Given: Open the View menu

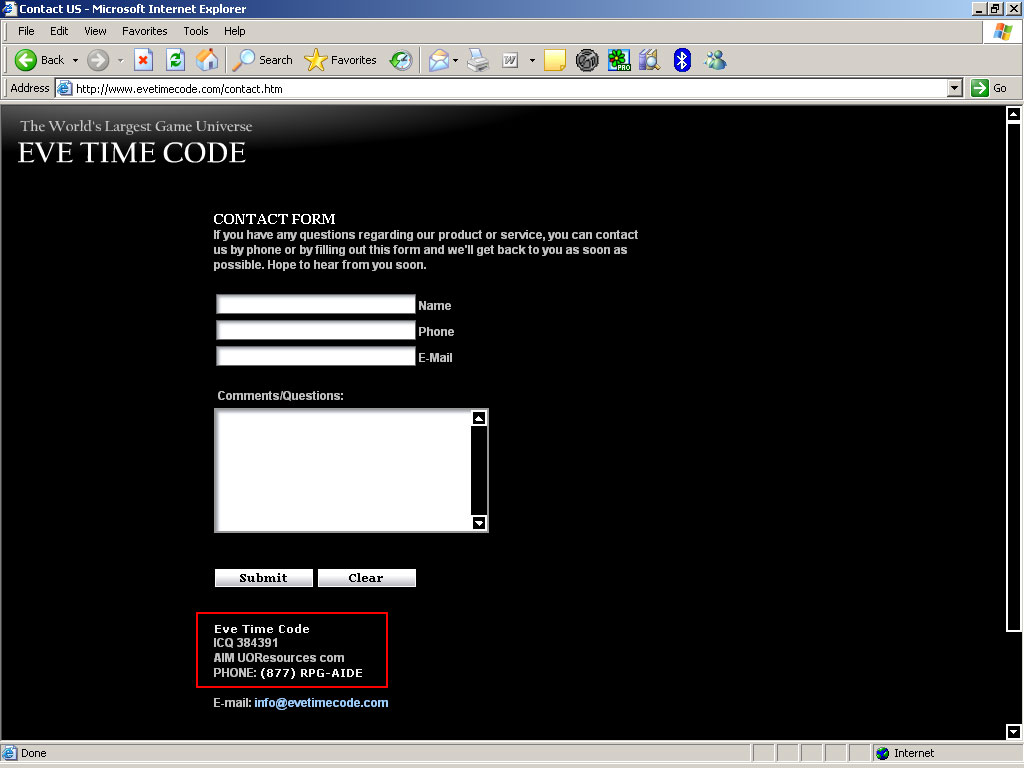Looking at the screenshot, I should pos(95,31).
